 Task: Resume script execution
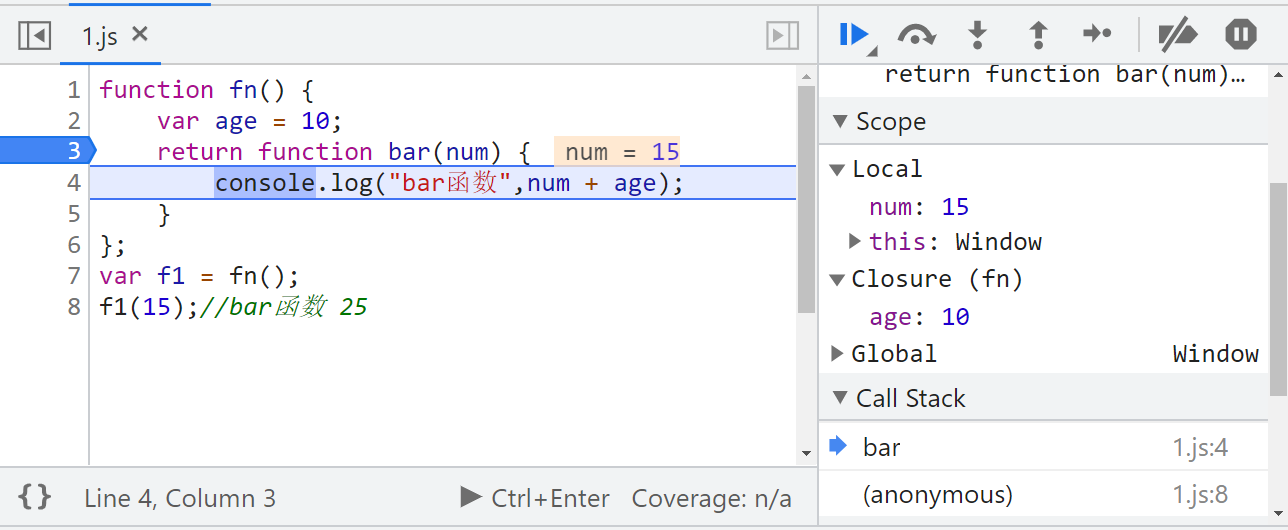pyautogui.click(x=856, y=35)
